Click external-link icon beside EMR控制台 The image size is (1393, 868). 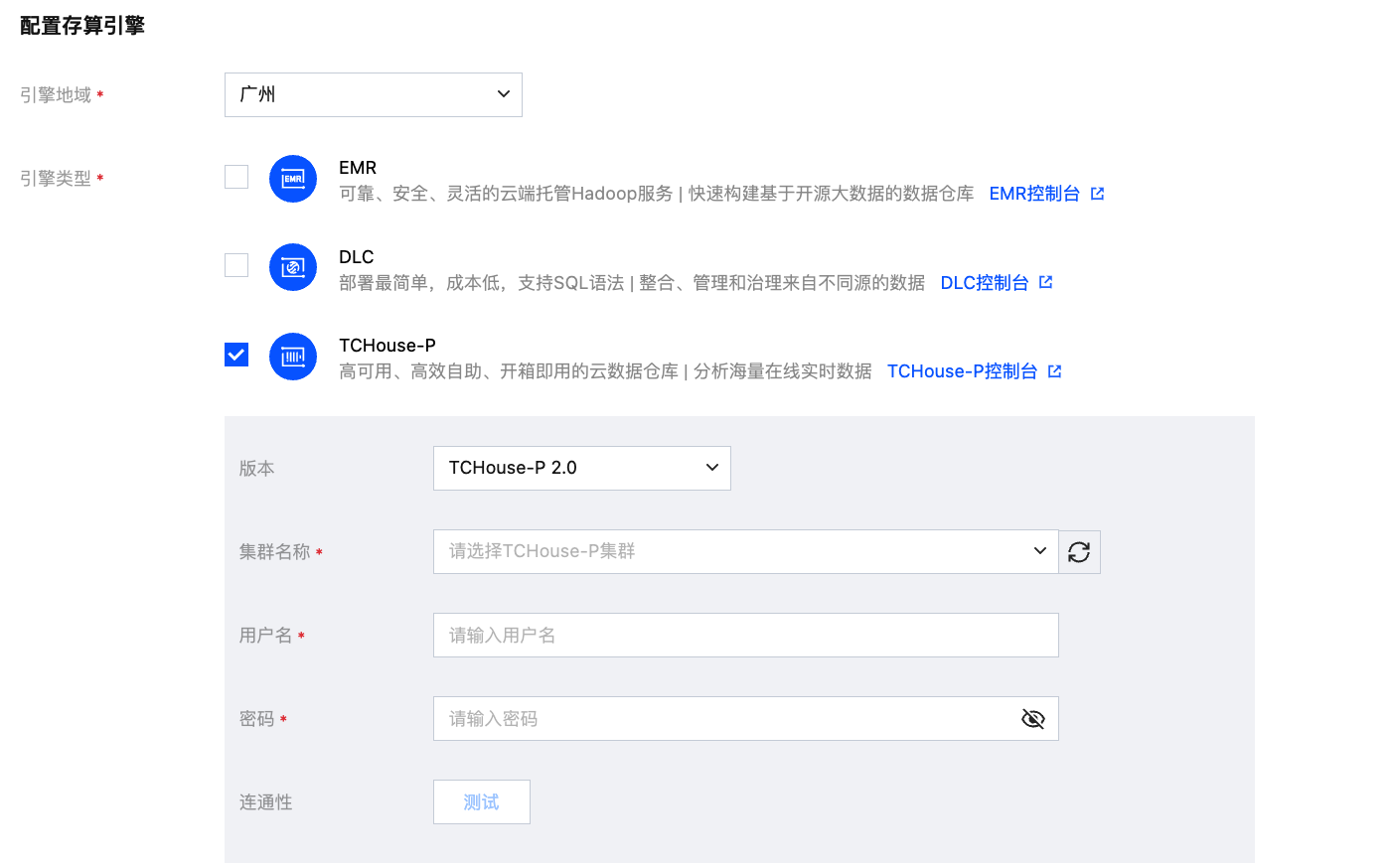[1097, 194]
